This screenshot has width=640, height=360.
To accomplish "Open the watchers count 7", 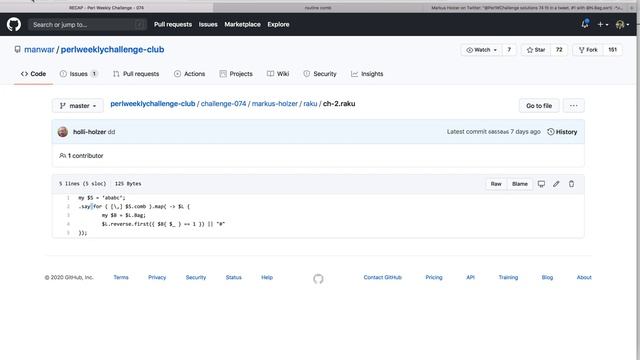I will [x=509, y=50].
